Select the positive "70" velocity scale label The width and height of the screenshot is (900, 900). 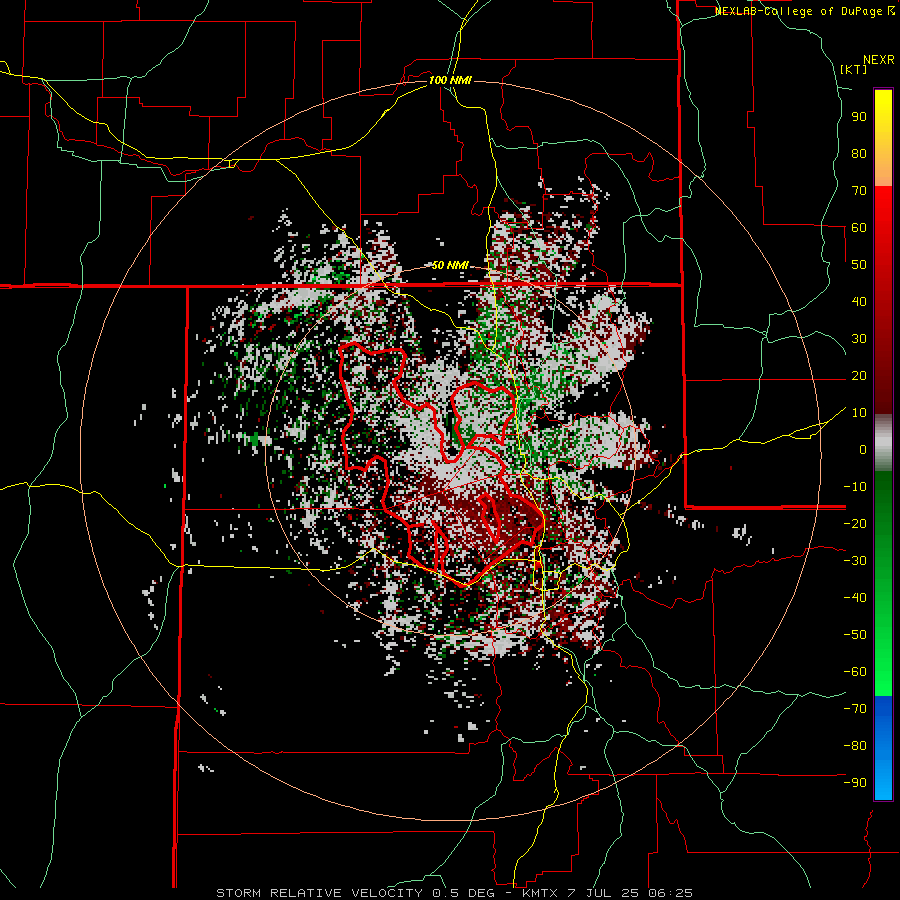[x=859, y=191]
